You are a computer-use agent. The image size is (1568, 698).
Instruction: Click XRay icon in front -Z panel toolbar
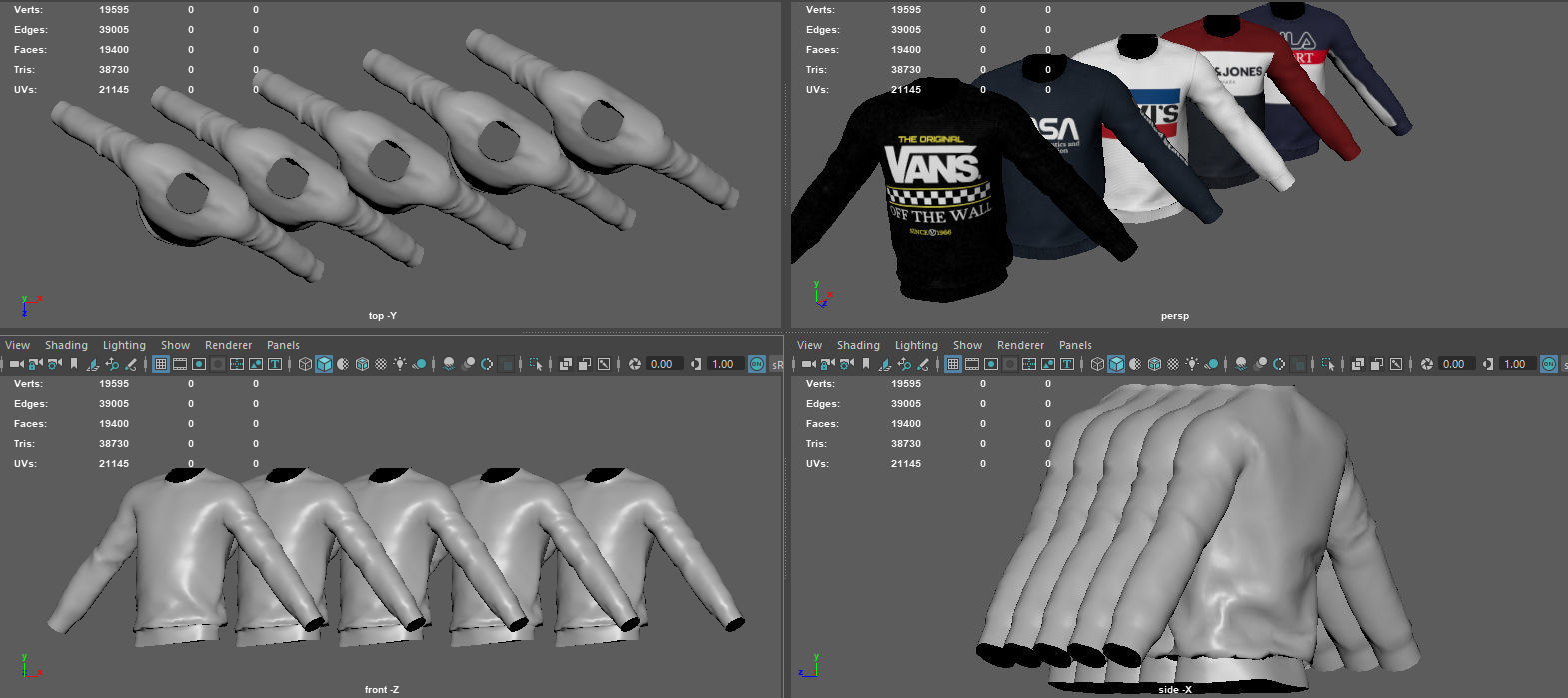tap(566, 364)
